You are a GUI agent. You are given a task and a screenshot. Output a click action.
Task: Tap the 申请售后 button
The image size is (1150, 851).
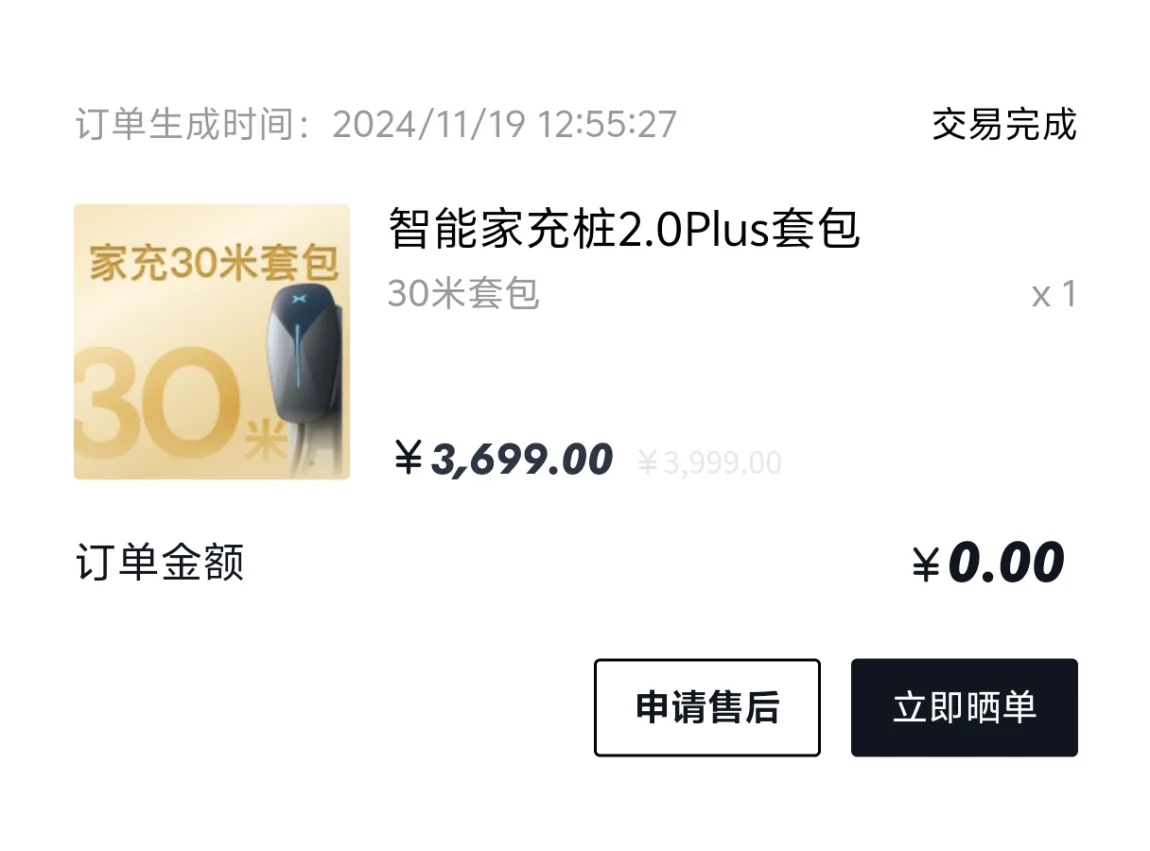click(707, 707)
